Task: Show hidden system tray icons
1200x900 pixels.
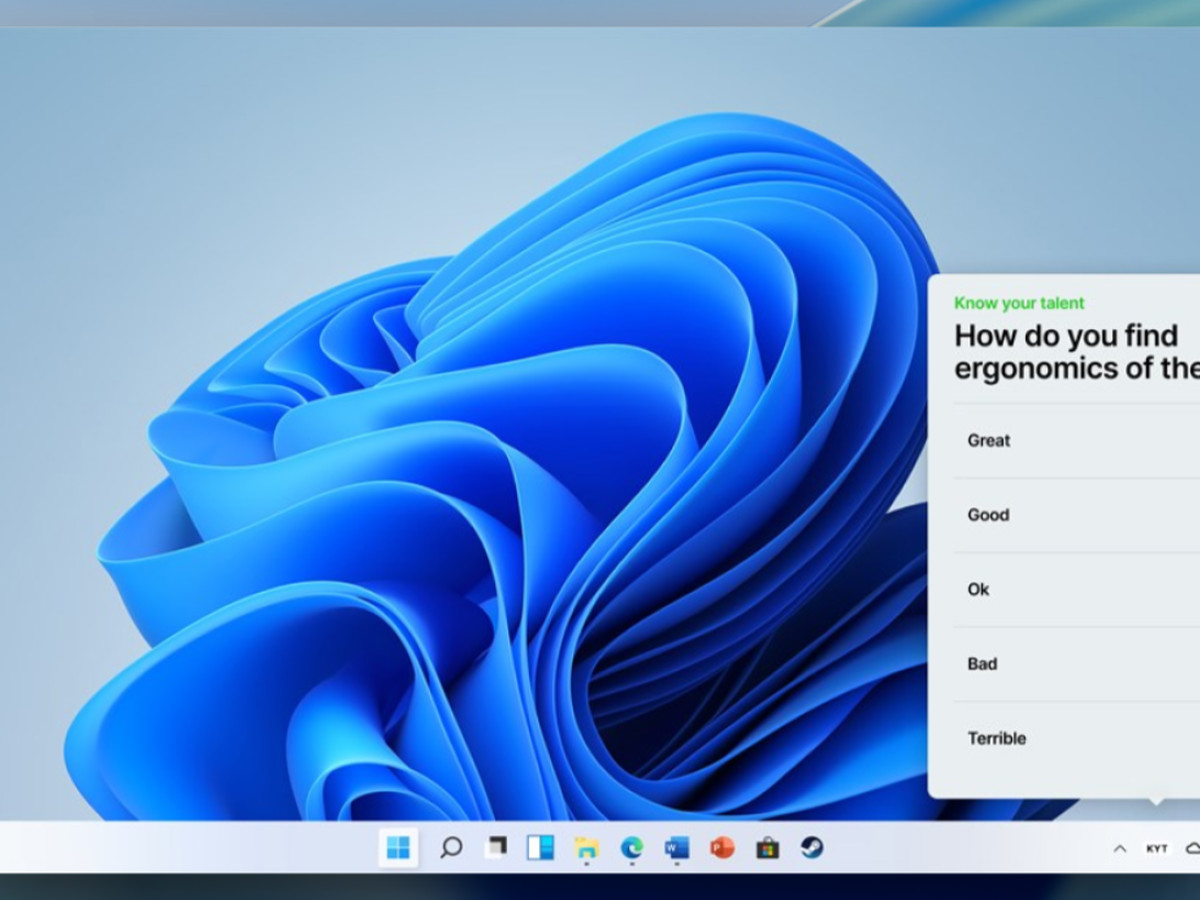Action: tap(1120, 849)
